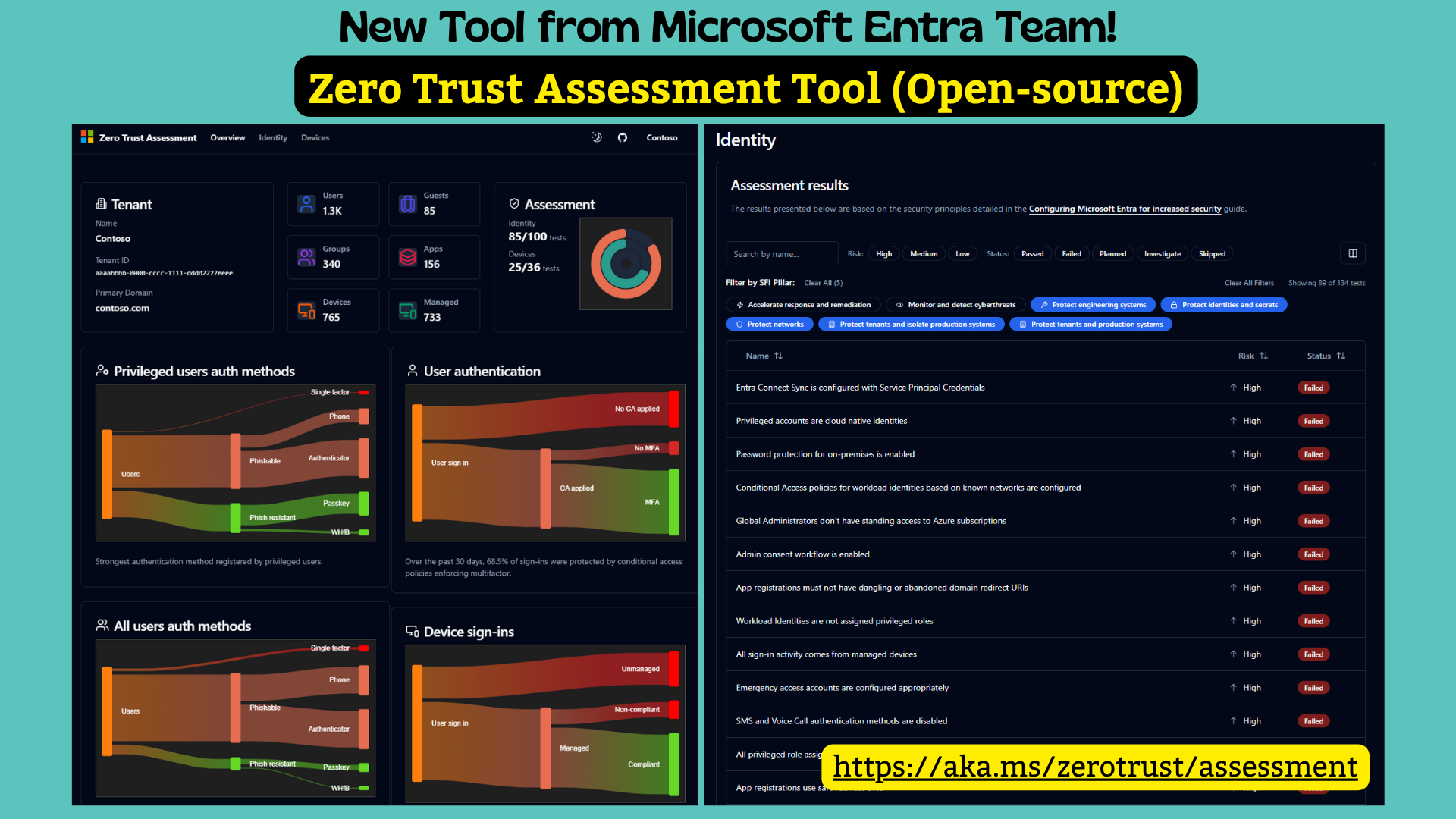
Task: Open Privileged accounts are cloud native identities
Action: 1046,421
